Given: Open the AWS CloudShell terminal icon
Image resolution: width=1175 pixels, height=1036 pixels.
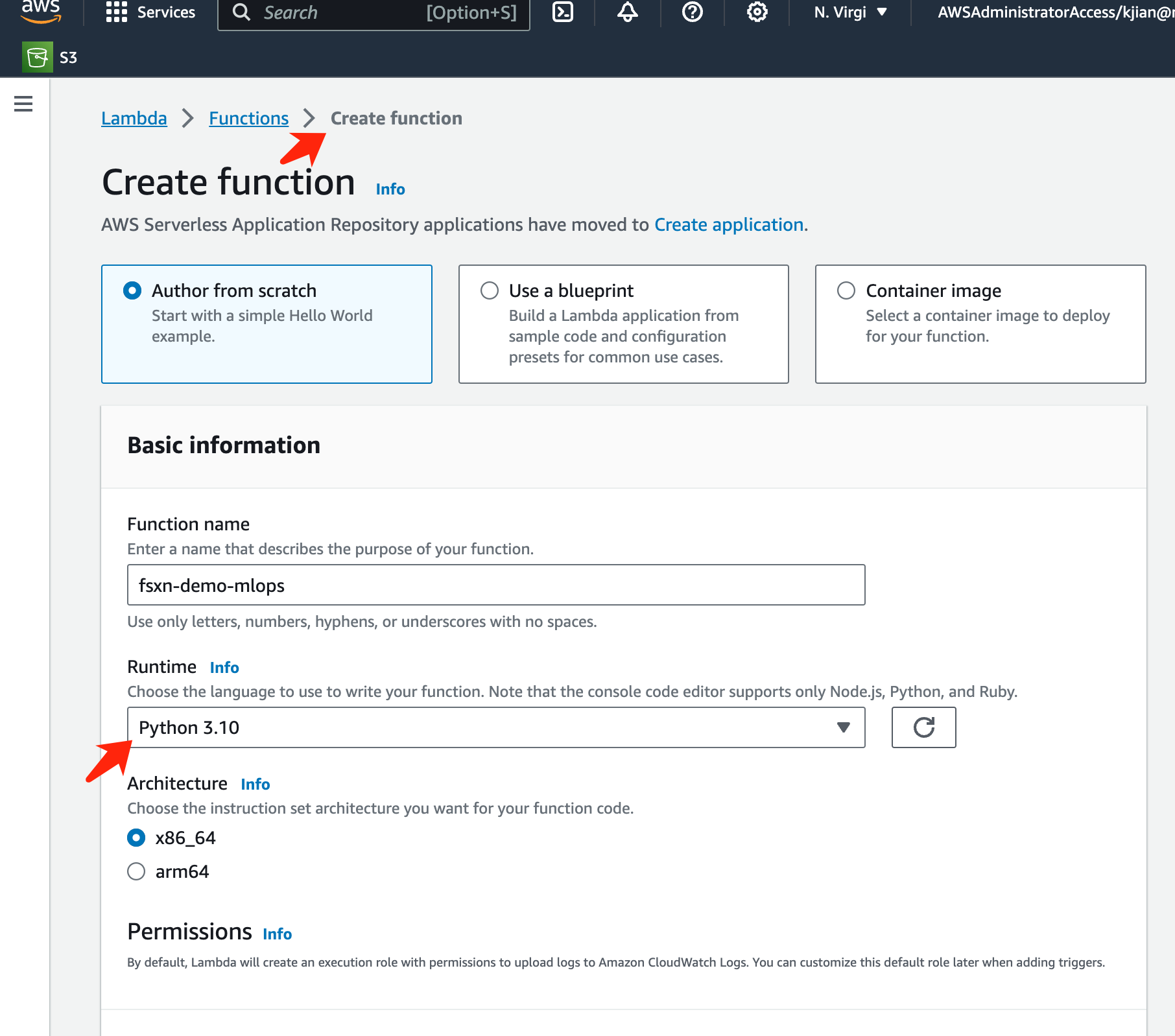Looking at the screenshot, I should coord(562,12).
